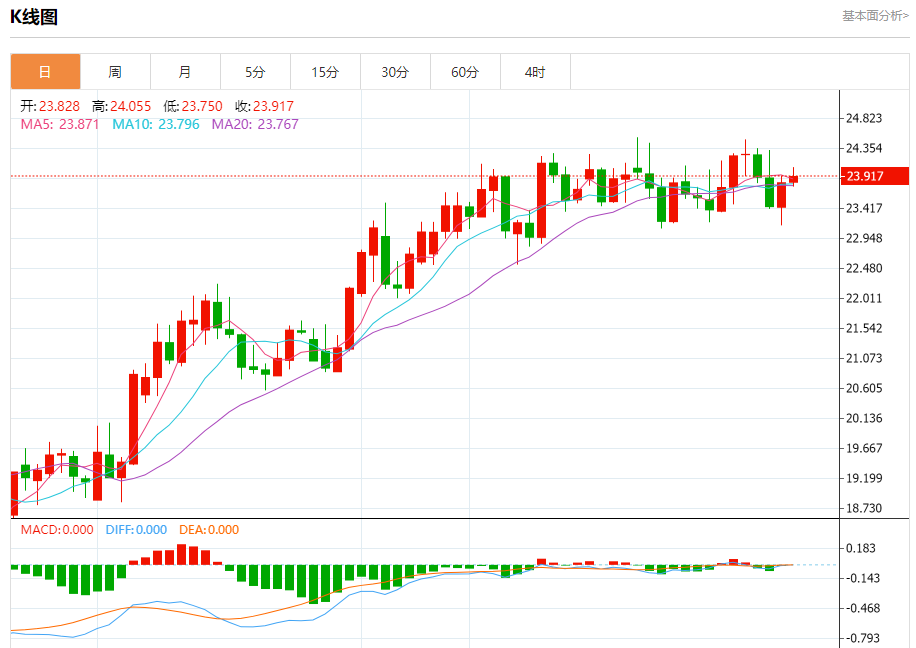Click the 21.542 price axis label
Viewport: 916px width, 648px height.
pos(864,328)
